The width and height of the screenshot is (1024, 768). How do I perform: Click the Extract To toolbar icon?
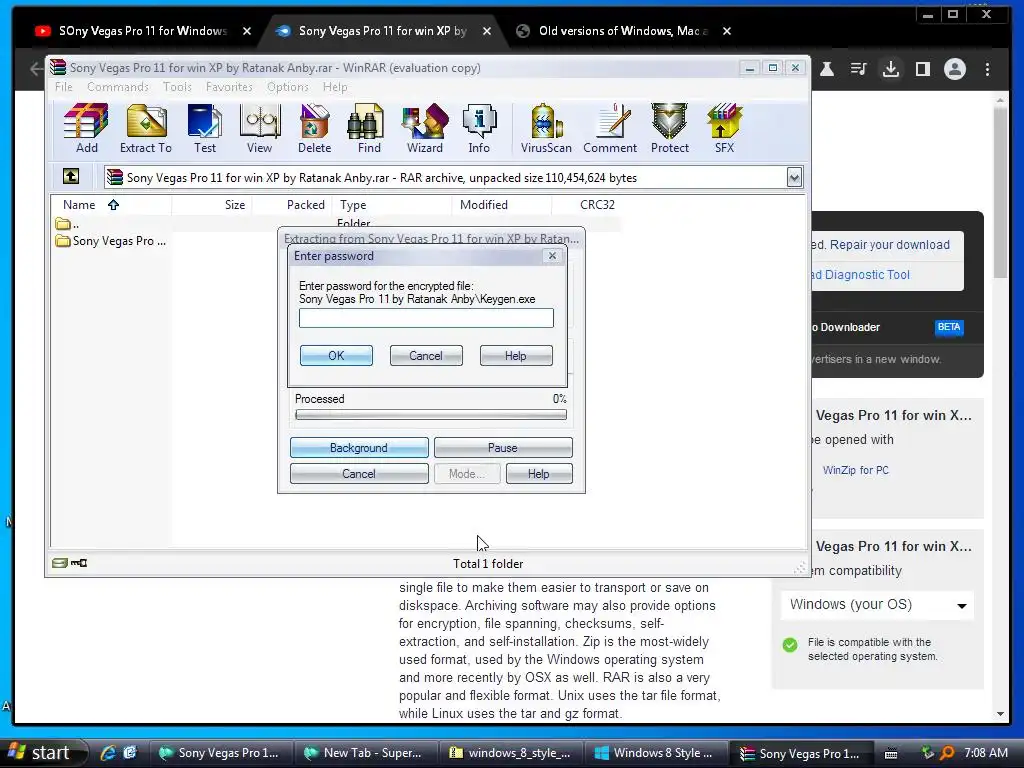pyautogui.click(x=146, y=128)
